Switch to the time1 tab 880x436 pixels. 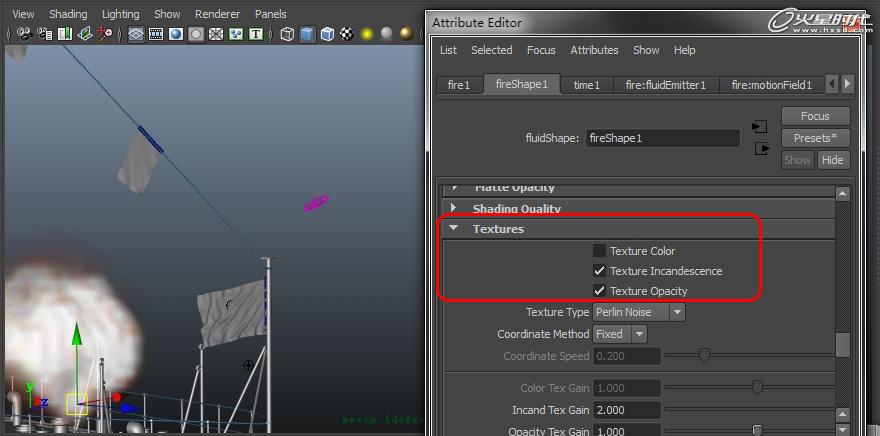586,85
